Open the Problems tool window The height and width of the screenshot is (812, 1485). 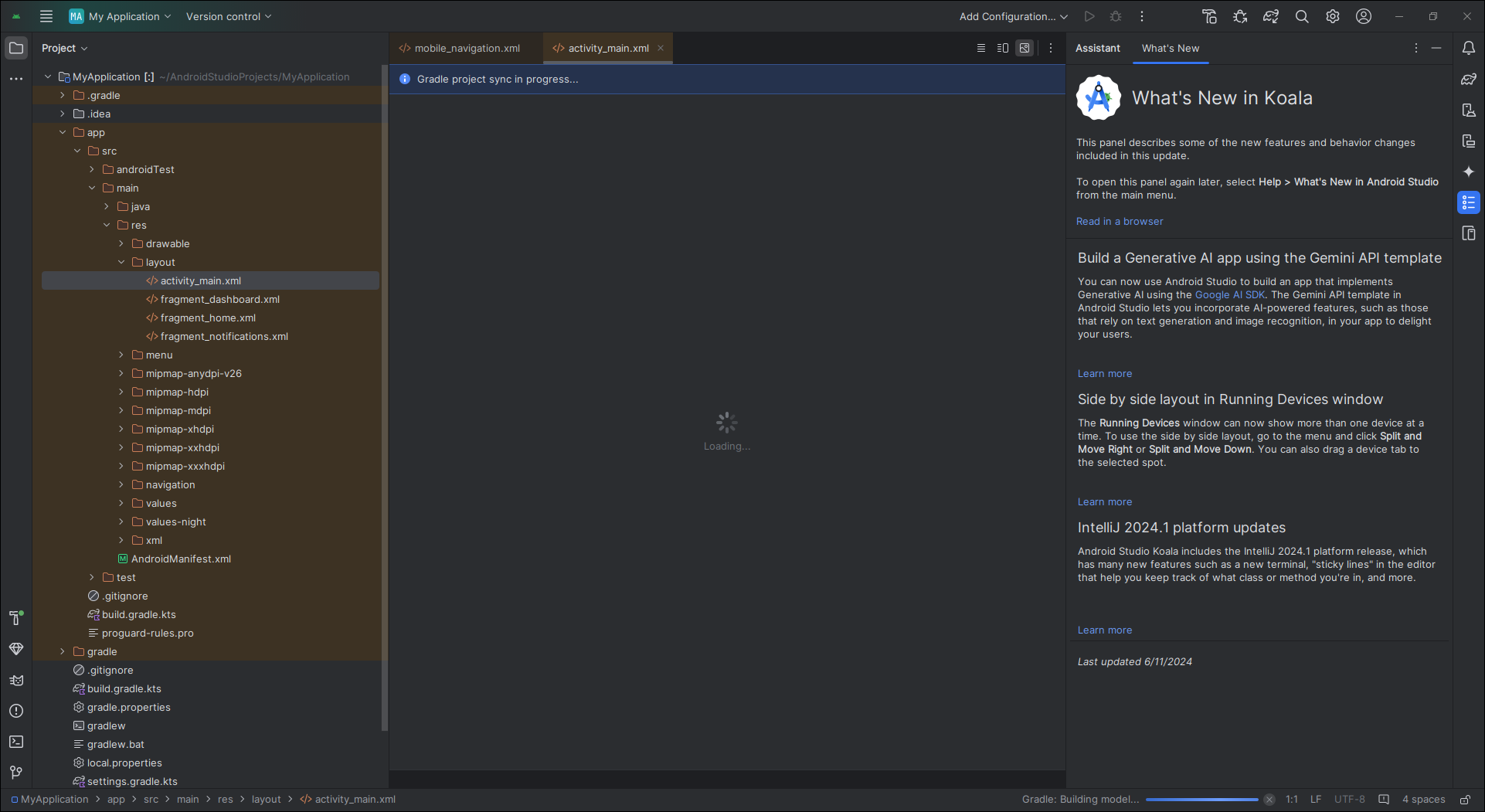point(16,711)
